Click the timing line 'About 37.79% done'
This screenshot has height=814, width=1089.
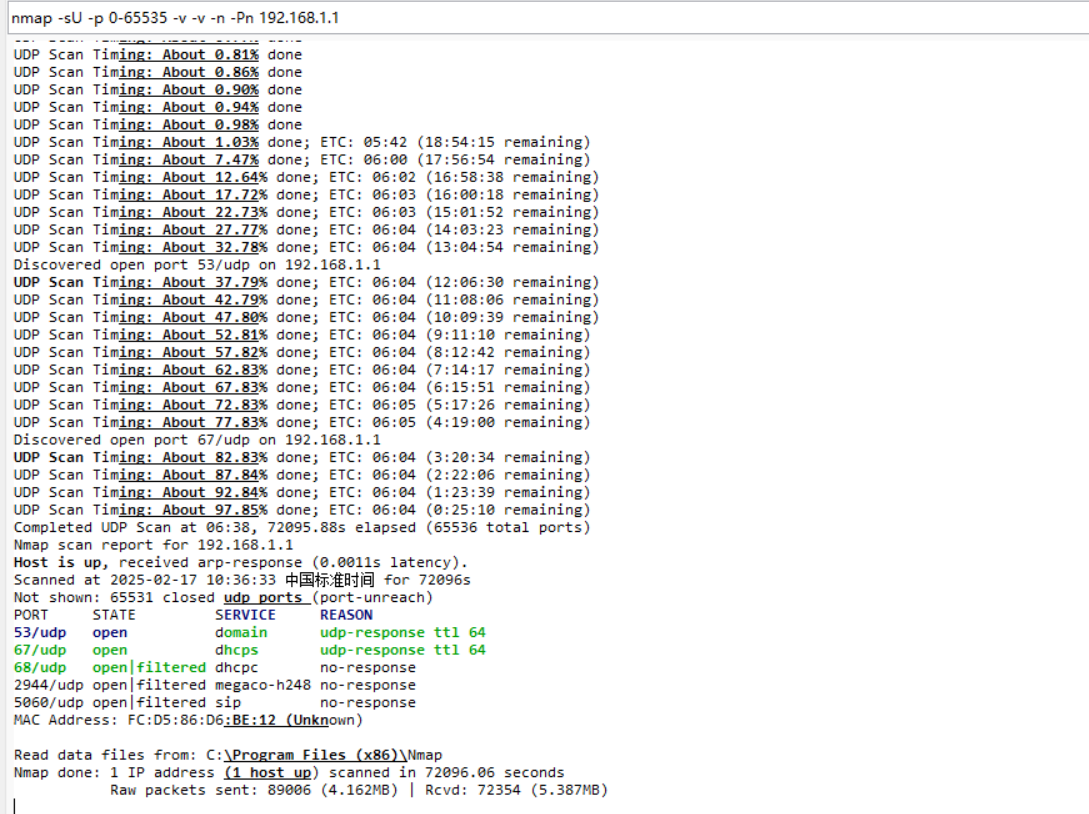[306, 282]
